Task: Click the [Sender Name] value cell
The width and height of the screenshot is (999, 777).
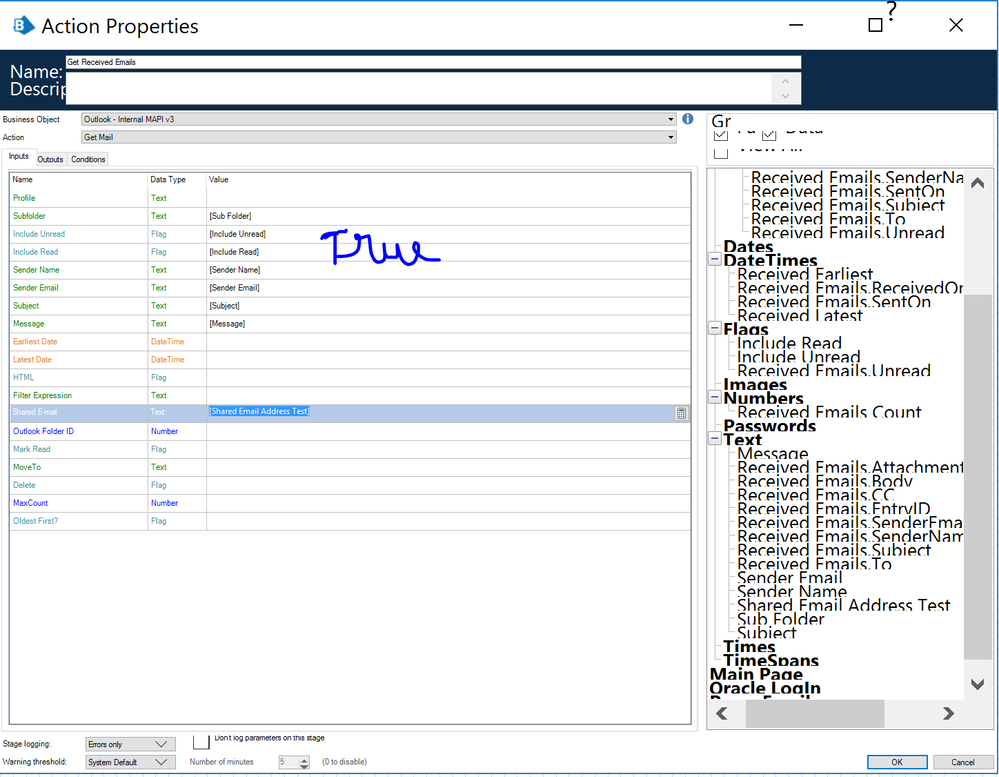Action: [448, 269]
